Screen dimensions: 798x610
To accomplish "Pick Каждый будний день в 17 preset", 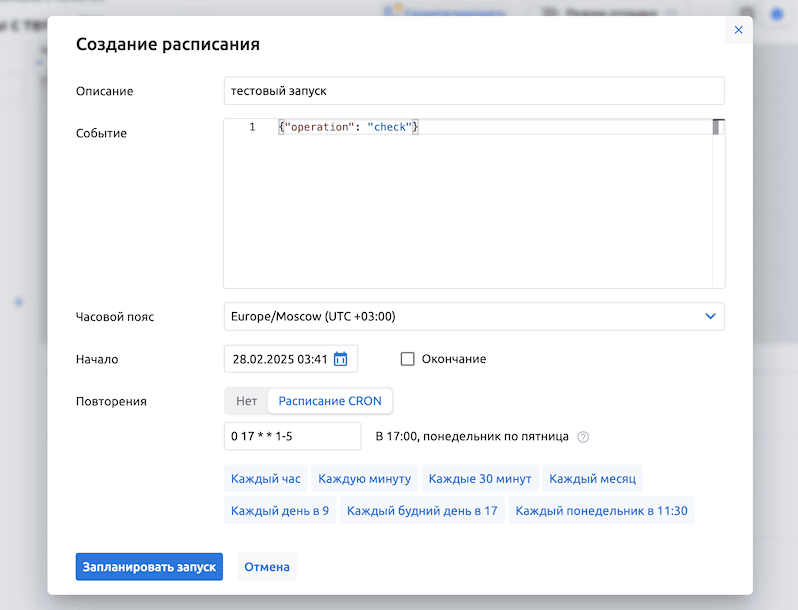I will (422, 511).
